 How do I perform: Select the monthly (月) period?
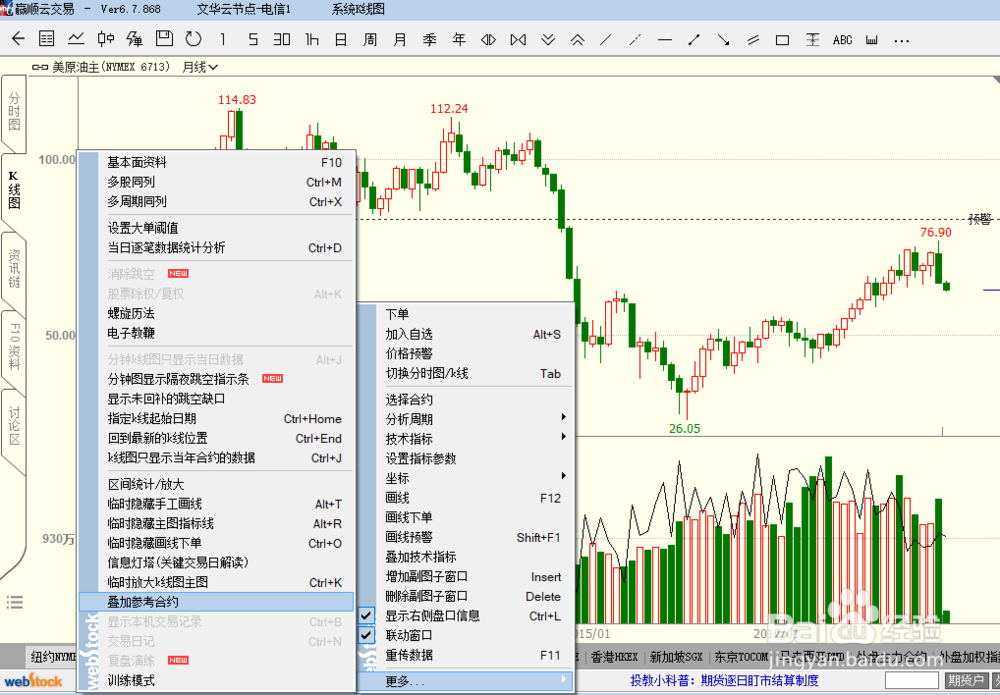400,40
